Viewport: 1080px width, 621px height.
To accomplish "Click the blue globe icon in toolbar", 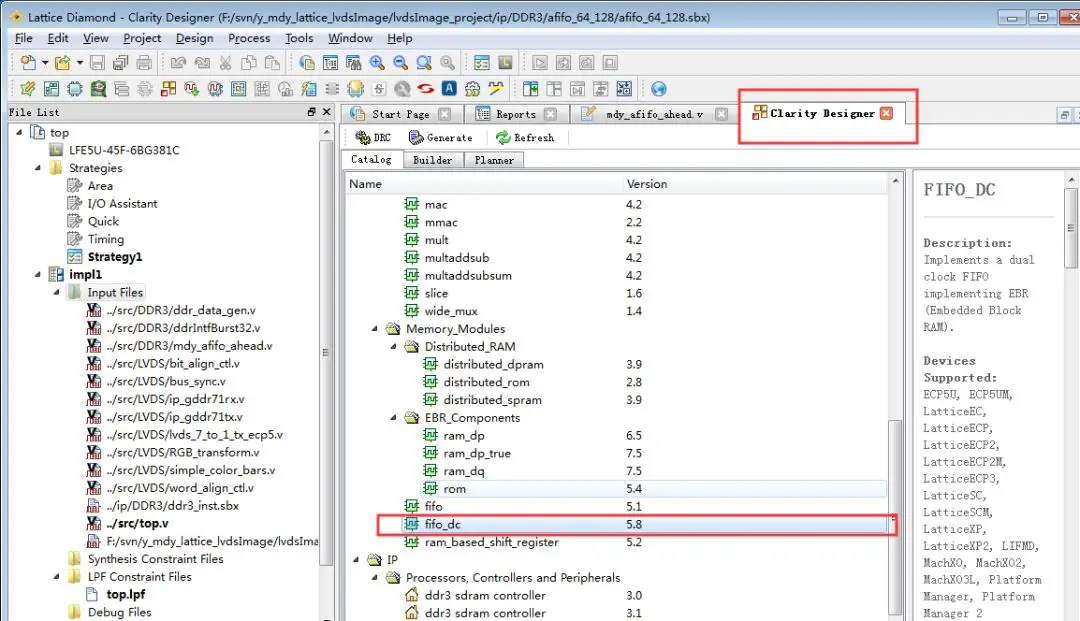I will (658, 89).
